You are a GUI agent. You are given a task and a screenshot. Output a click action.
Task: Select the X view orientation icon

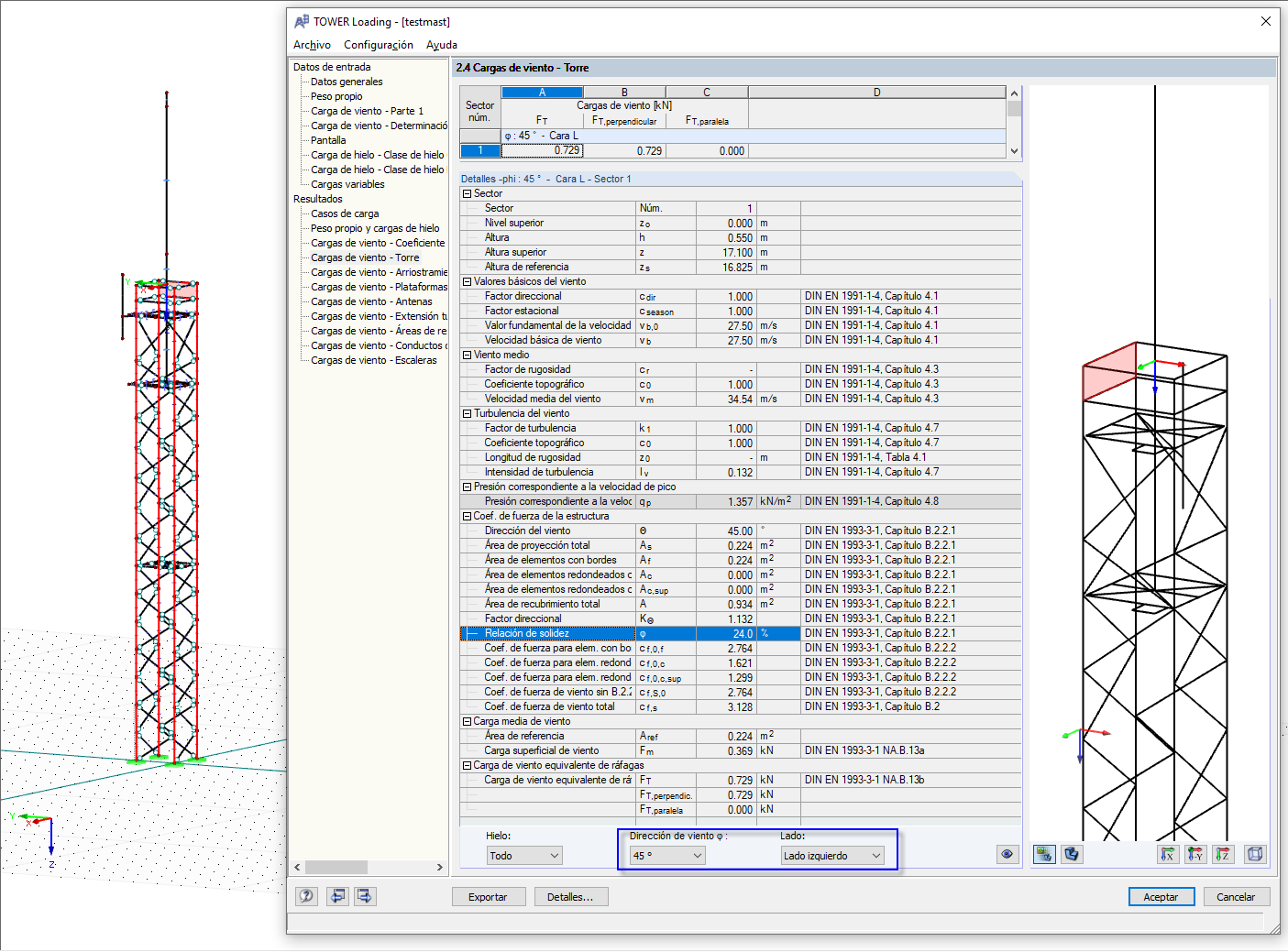click(1168, 854)
